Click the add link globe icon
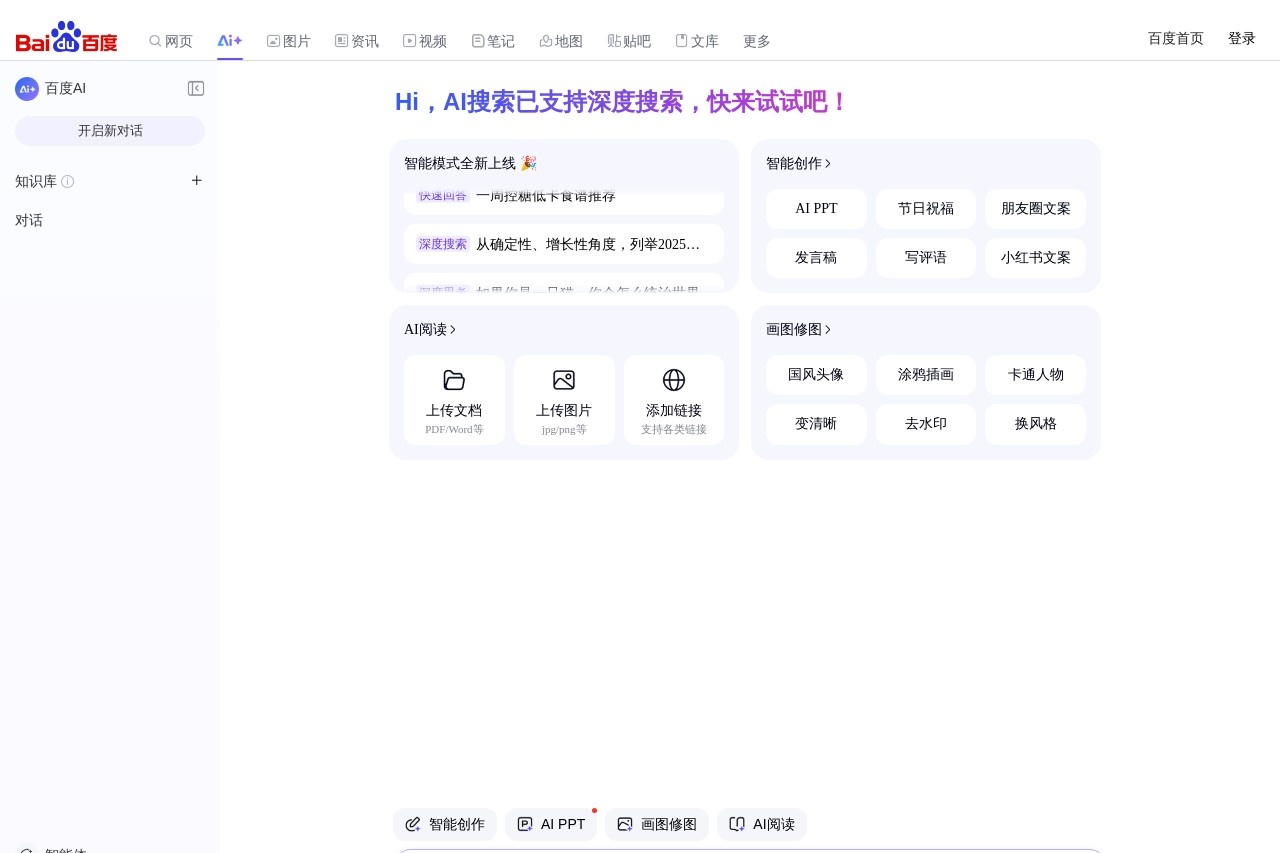The image size is (1280, 853). point(674,380)
